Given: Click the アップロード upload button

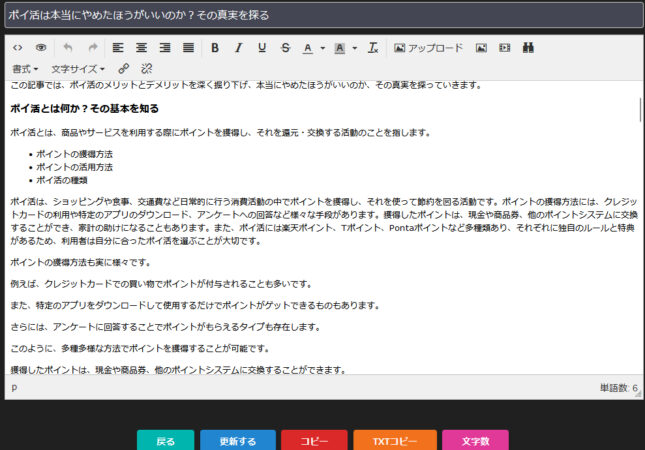Looking at the screenshot, I should pos(428,48).
